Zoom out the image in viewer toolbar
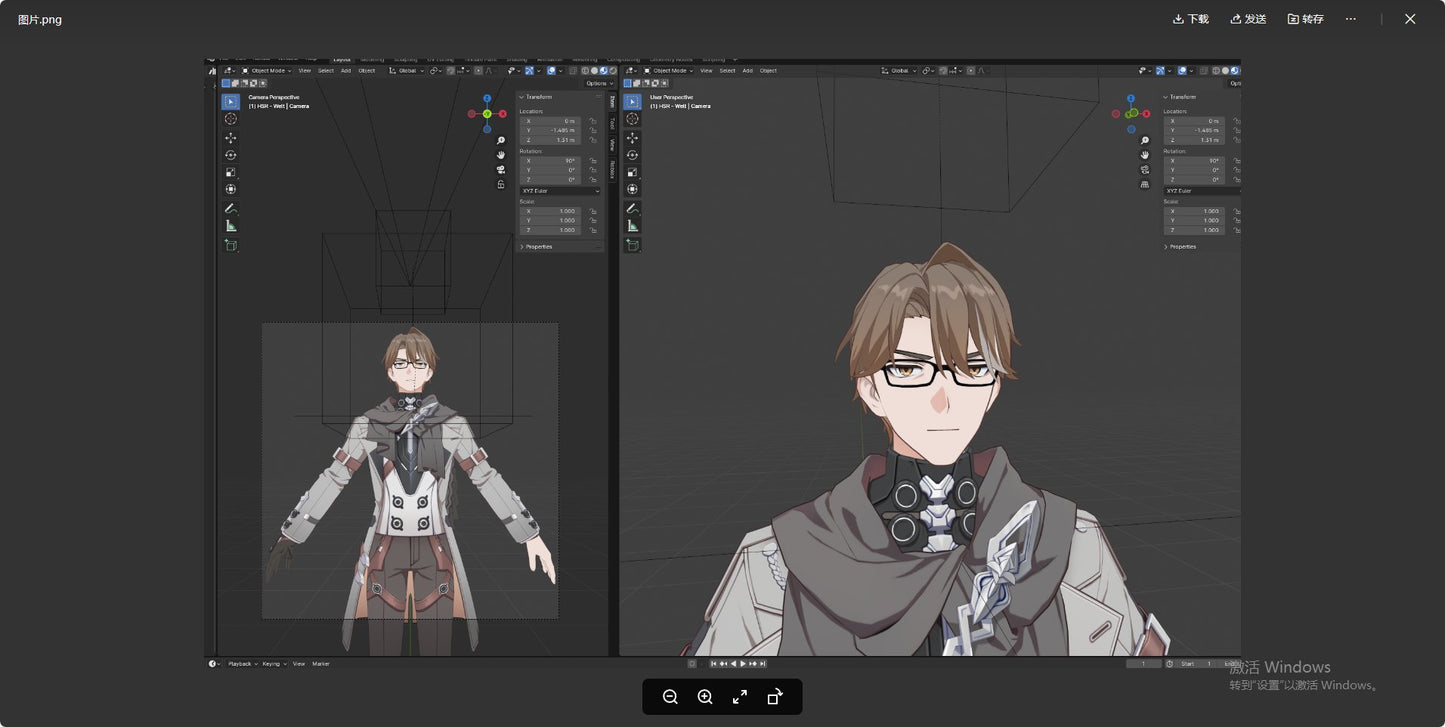 tap(670, 697)
